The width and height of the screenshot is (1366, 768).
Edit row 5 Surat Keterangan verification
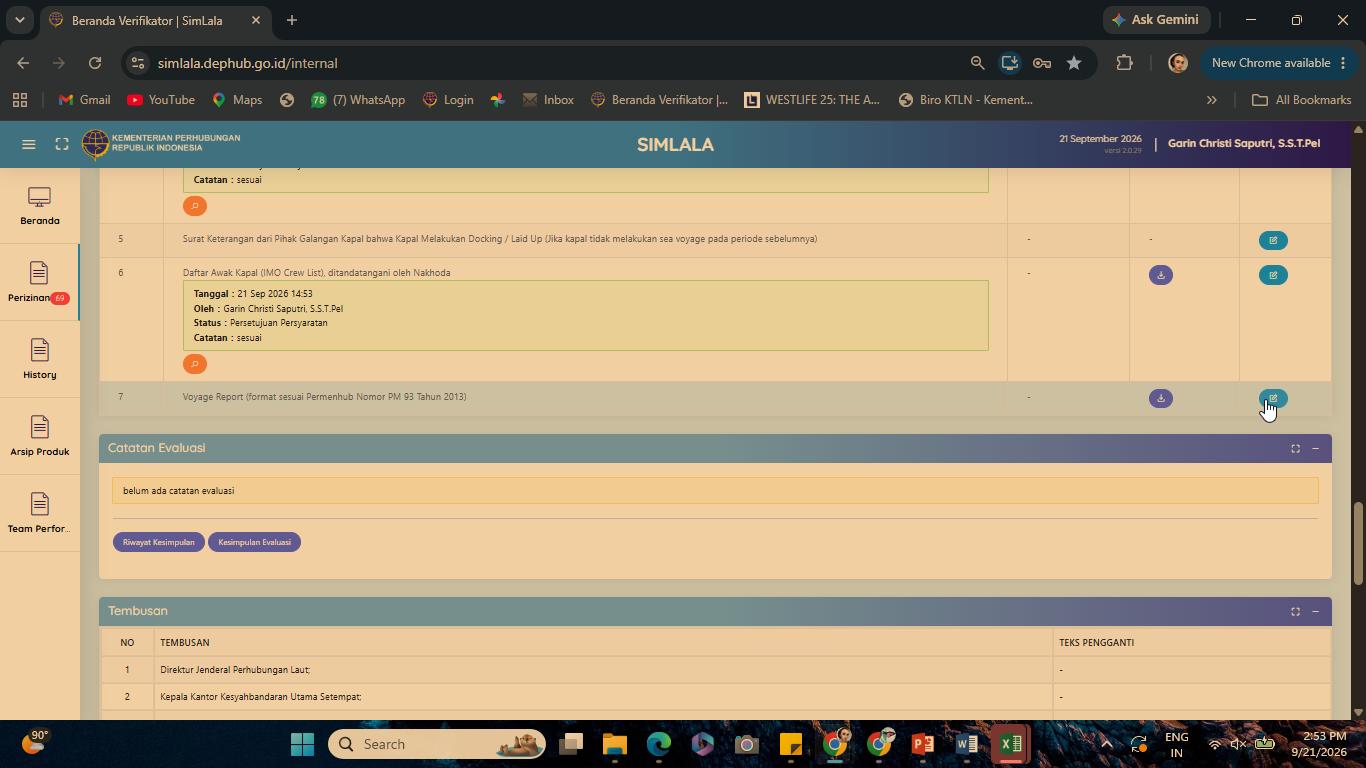(x=1273, y=240)
